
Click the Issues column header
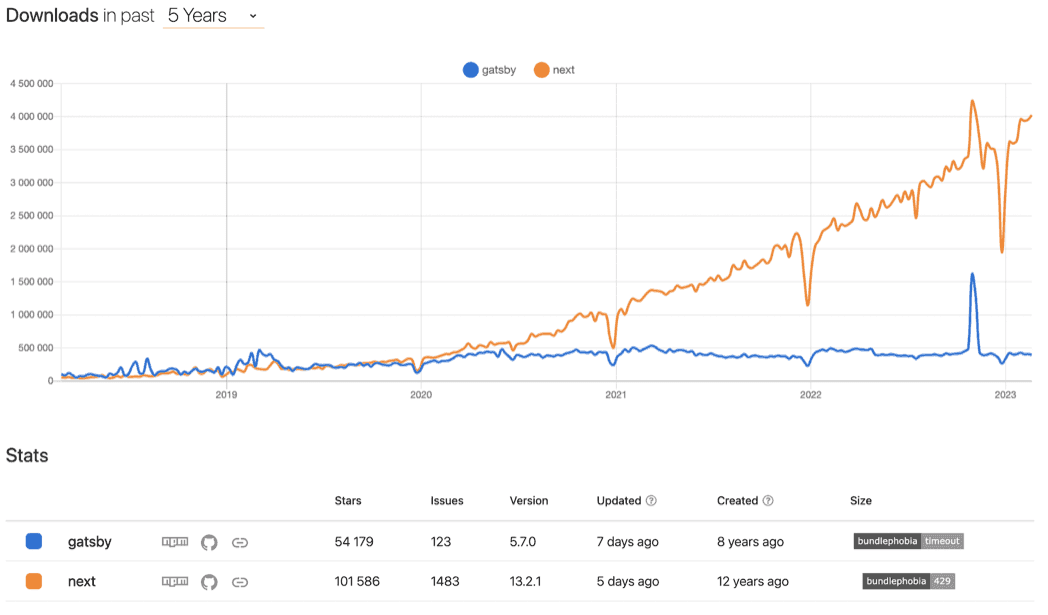[x=447, y=501]
